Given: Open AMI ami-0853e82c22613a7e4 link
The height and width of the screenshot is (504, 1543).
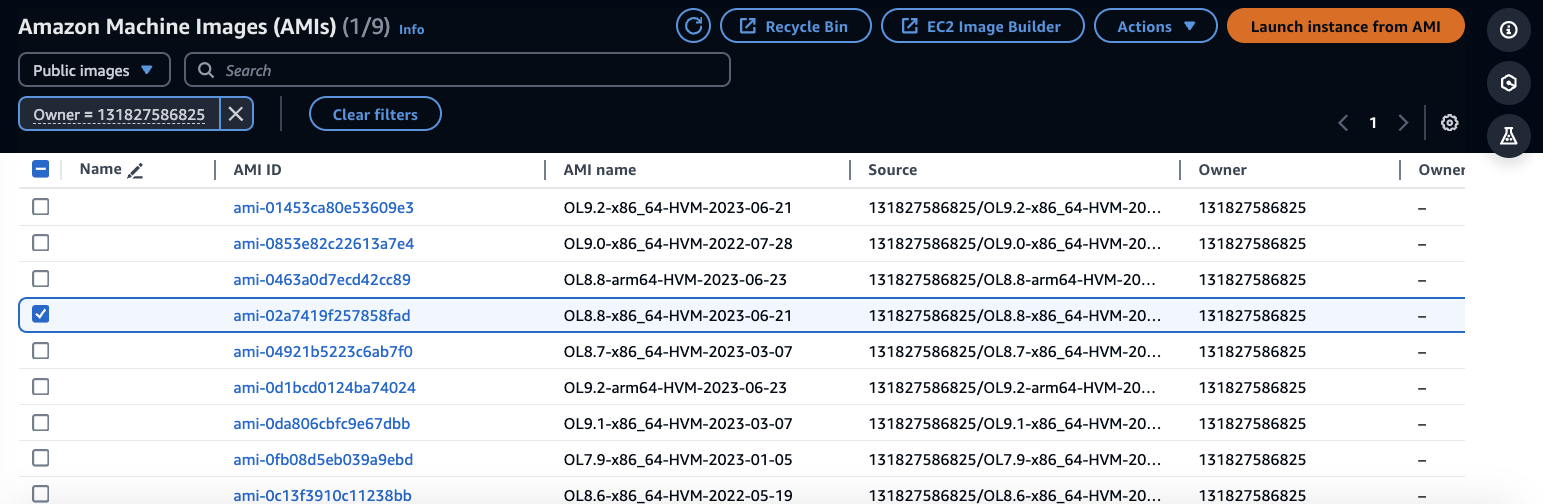Looking at the screenshot, I should tap(323, 244).
